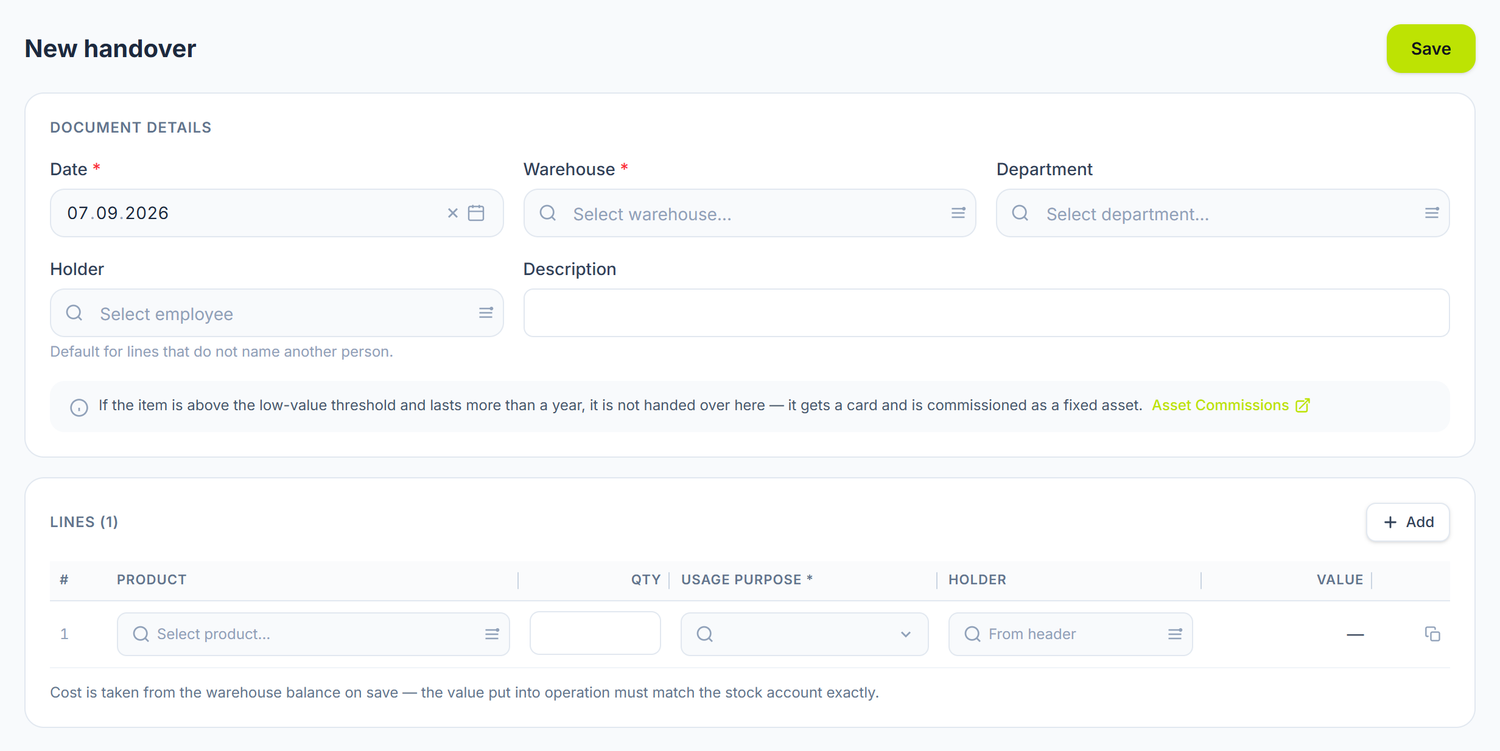This screenshot has width=1500, height=751.
Task: Click the HOLDER column header
Action: point(977,580)
